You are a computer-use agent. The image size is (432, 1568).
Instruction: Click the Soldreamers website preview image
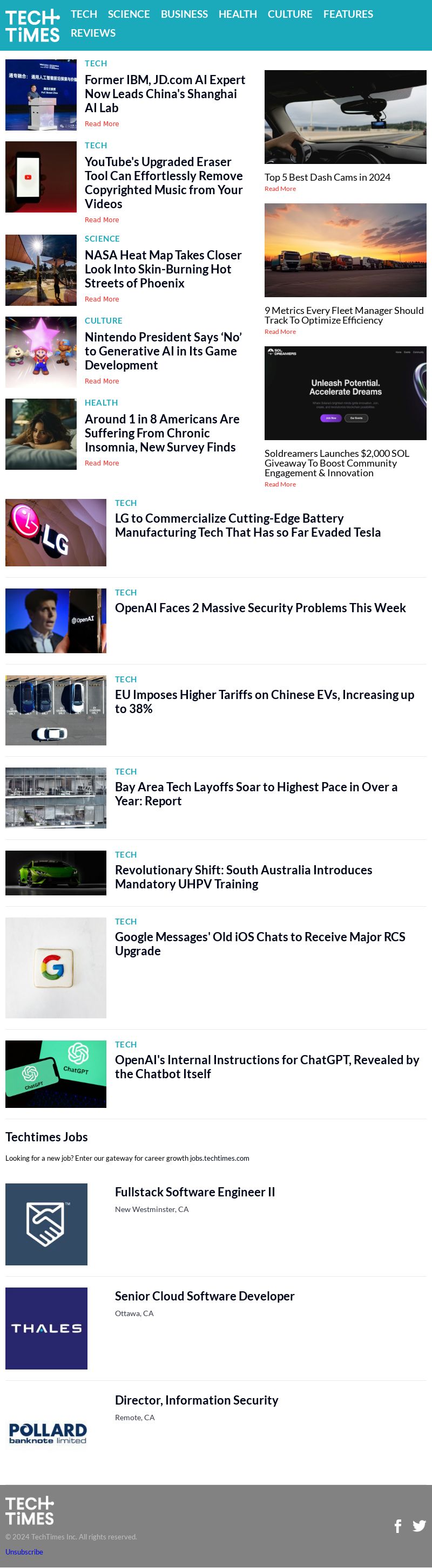click(x=346, y=393)
